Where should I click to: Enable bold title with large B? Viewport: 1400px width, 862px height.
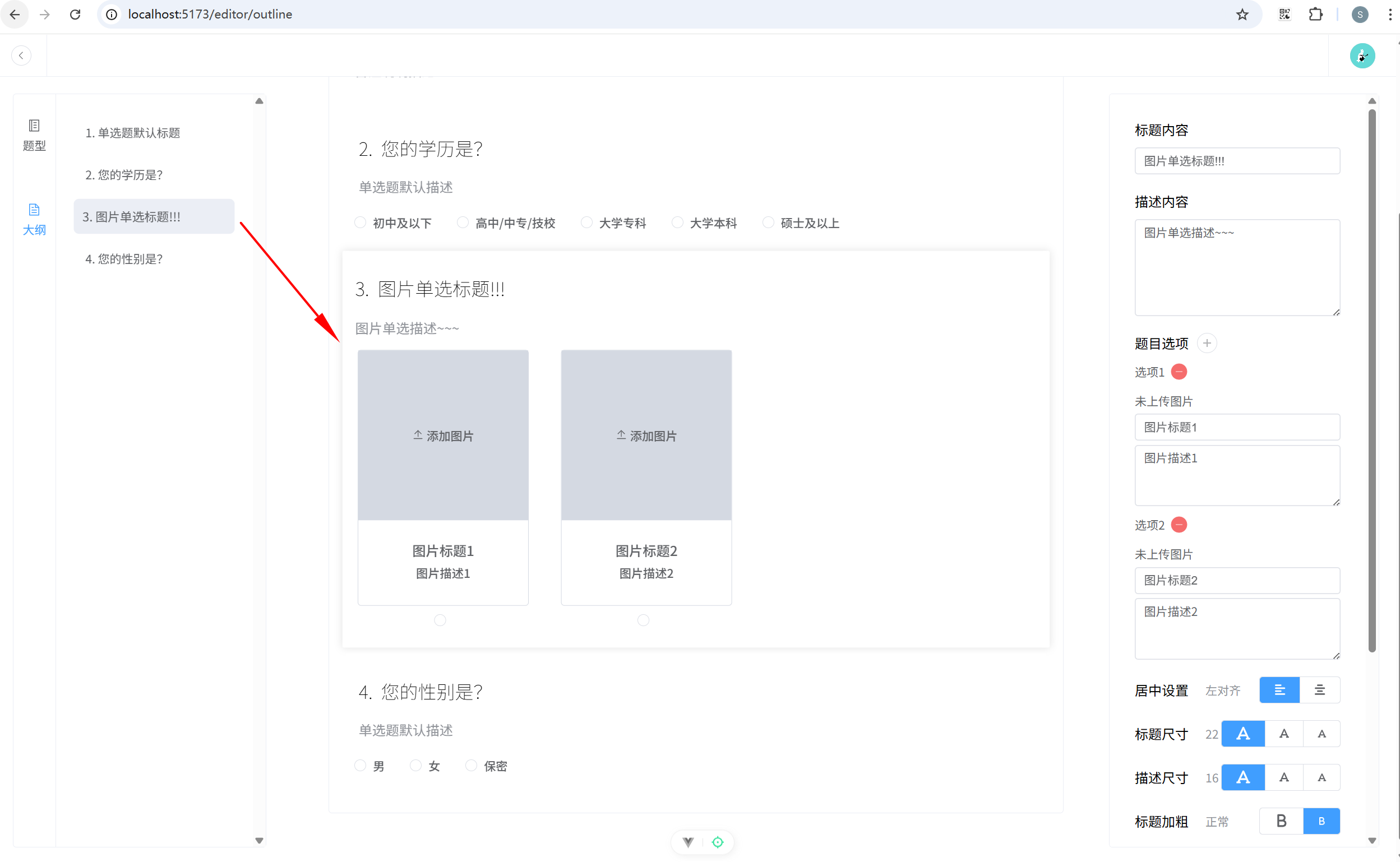click(x=1281, y=821)
